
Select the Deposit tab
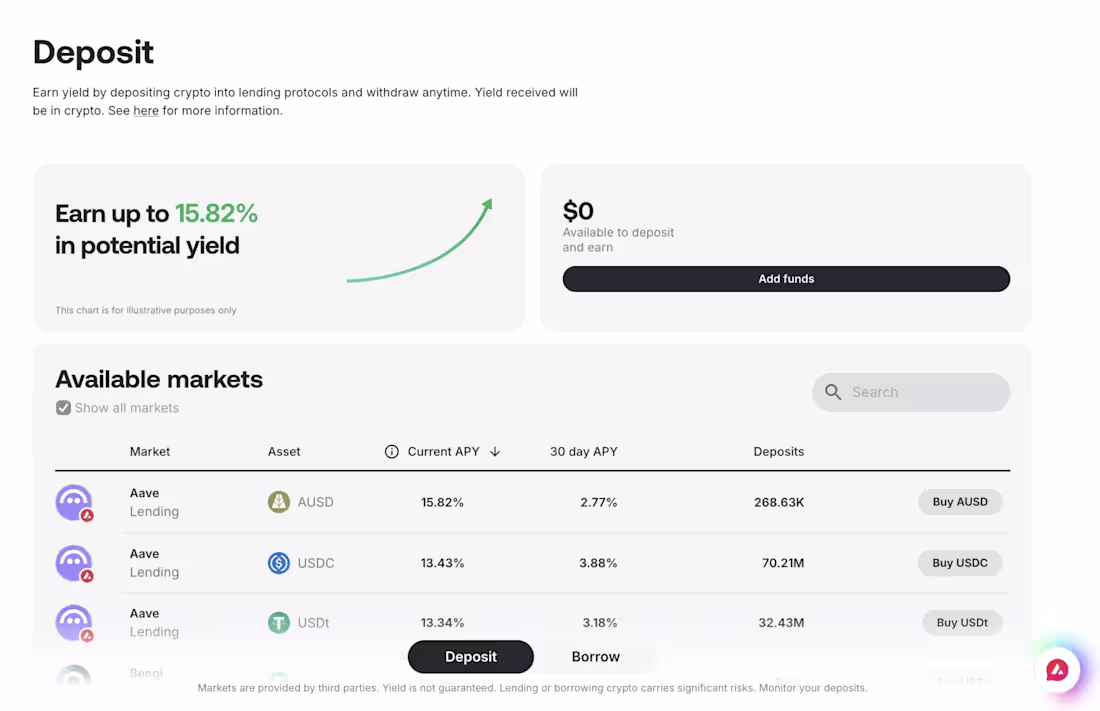(471, 657)
